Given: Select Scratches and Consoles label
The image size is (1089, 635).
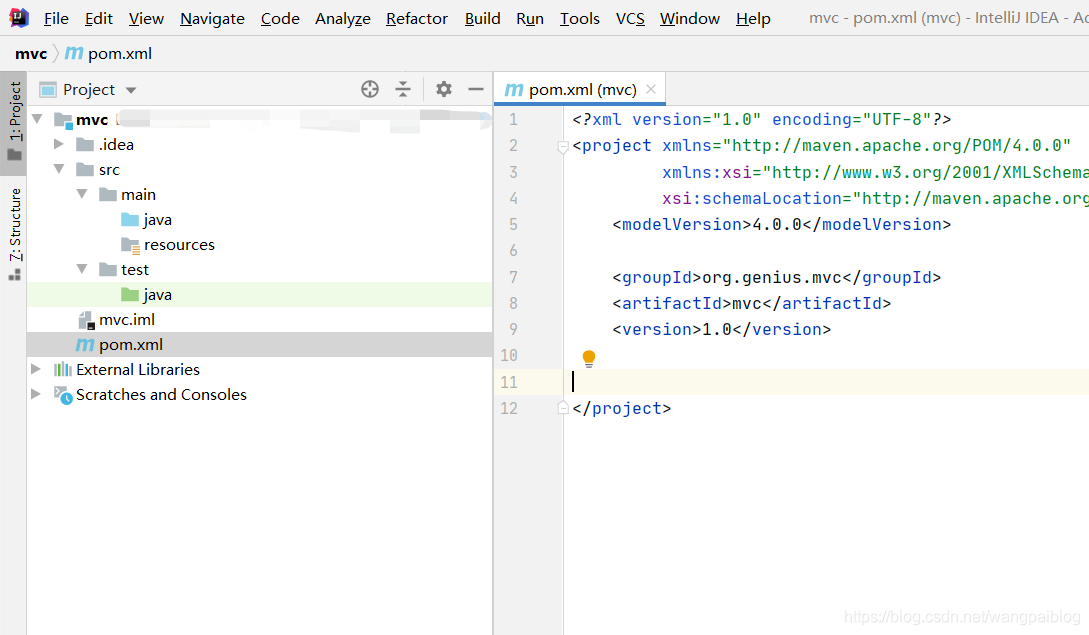Looking at the screenshot, I should point(161,395).
